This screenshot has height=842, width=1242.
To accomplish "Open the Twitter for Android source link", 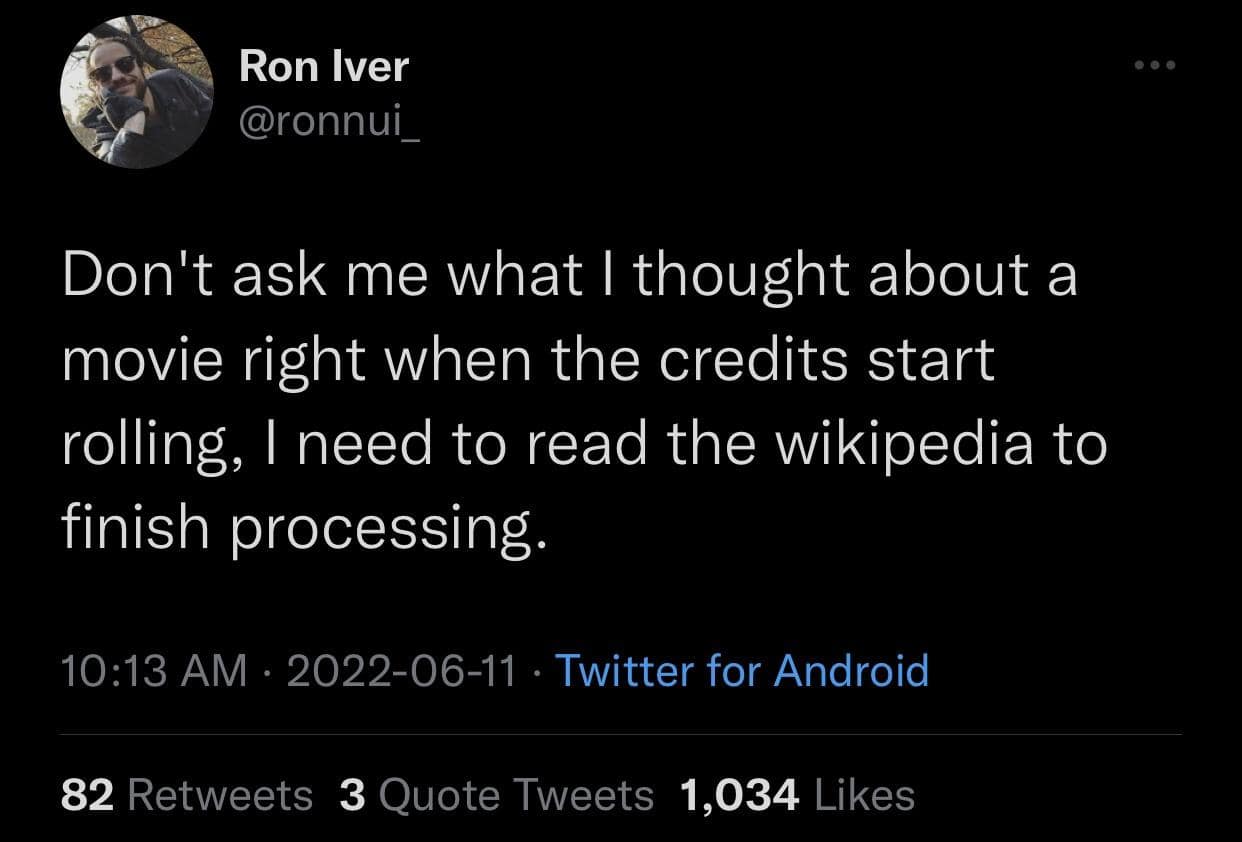I will [741, 670].
